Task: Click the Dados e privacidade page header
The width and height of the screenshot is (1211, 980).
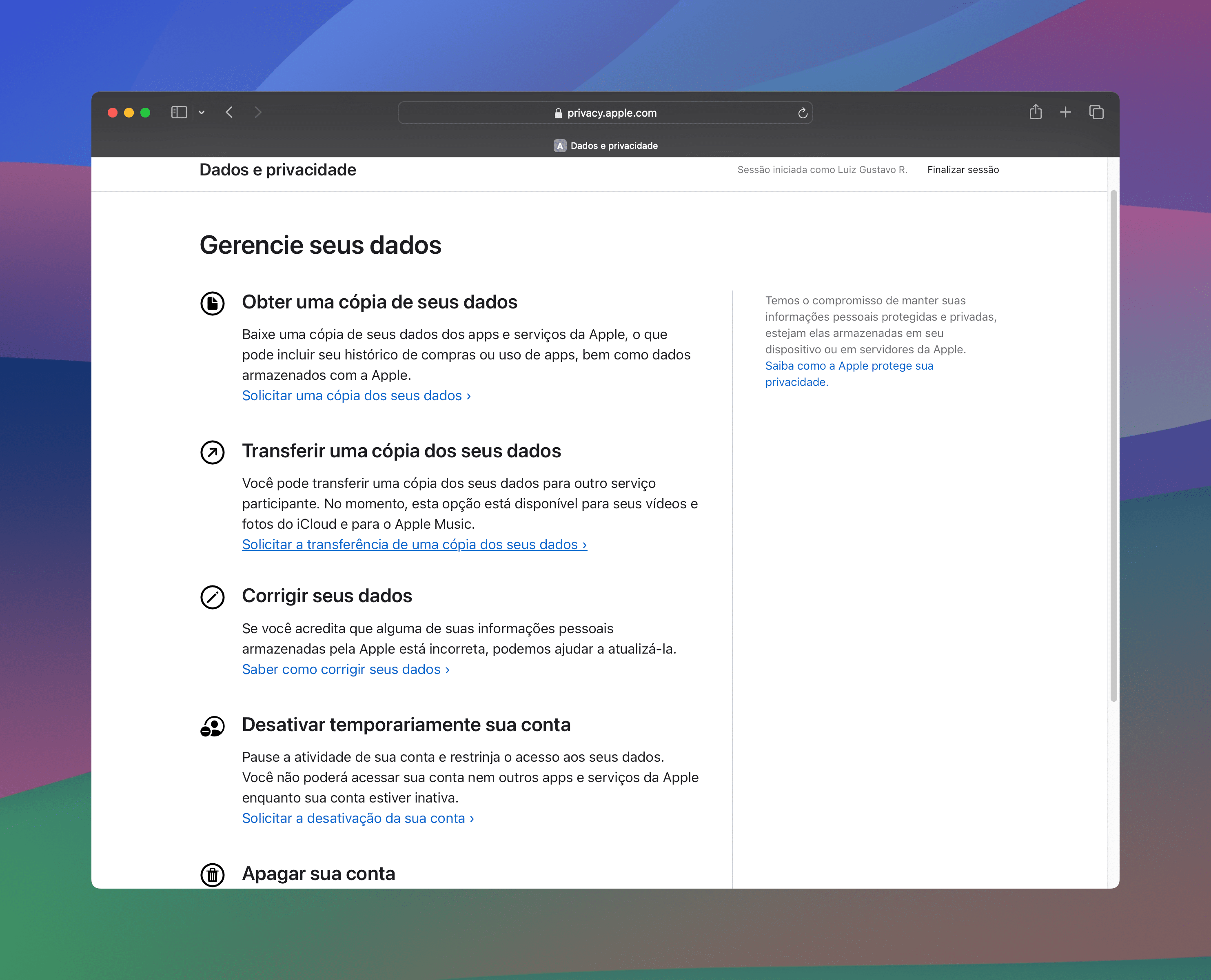Action: pos(278,169)
